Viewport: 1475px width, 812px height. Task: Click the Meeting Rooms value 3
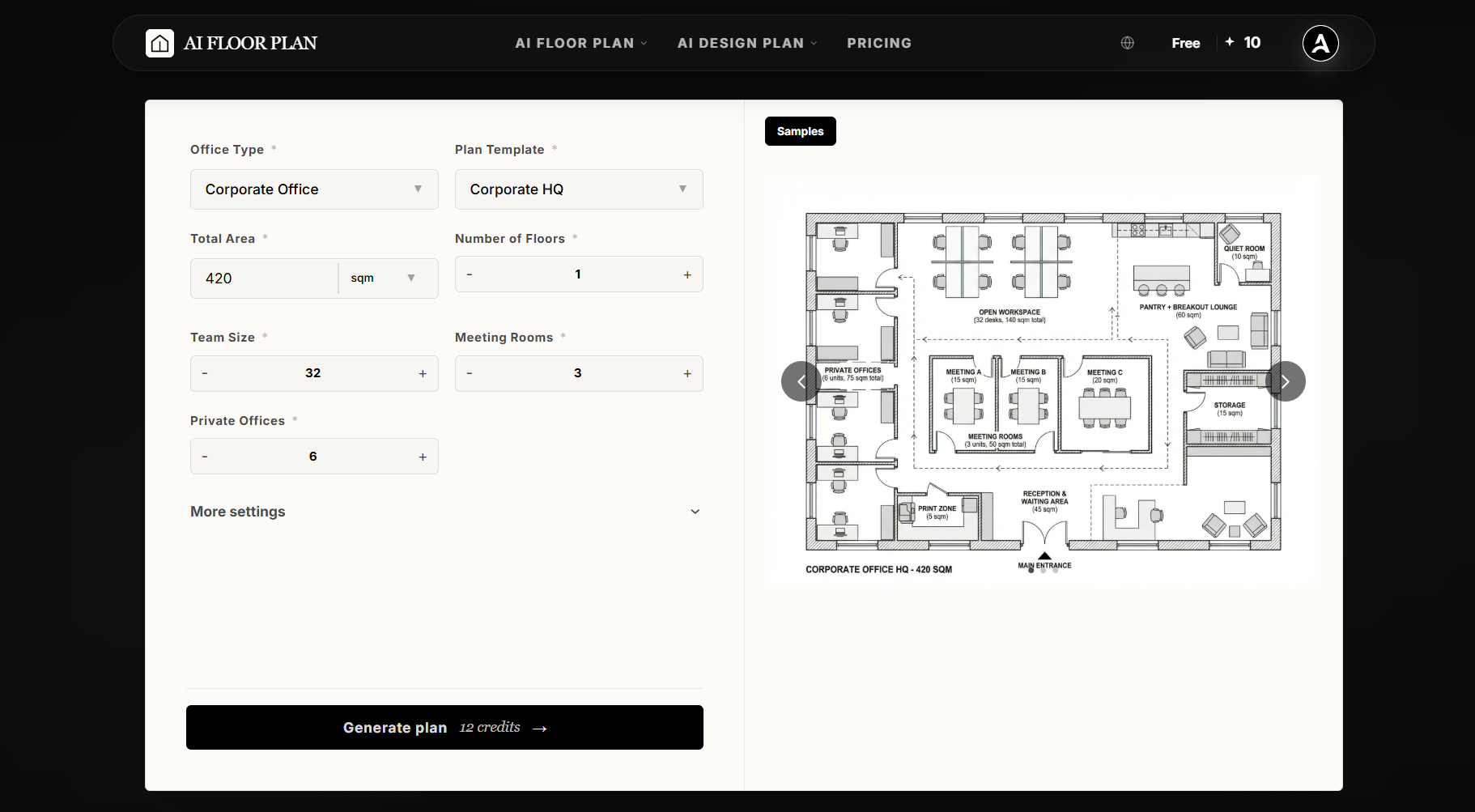point(578,373)
